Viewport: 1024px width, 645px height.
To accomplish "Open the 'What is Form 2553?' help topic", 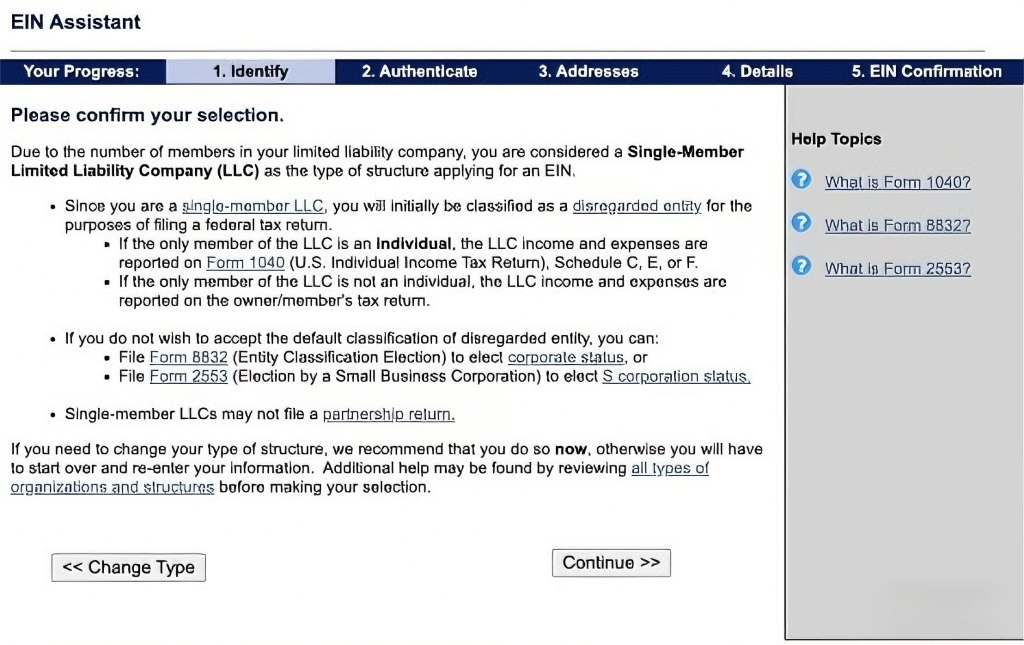I will [x=897, y=268].
